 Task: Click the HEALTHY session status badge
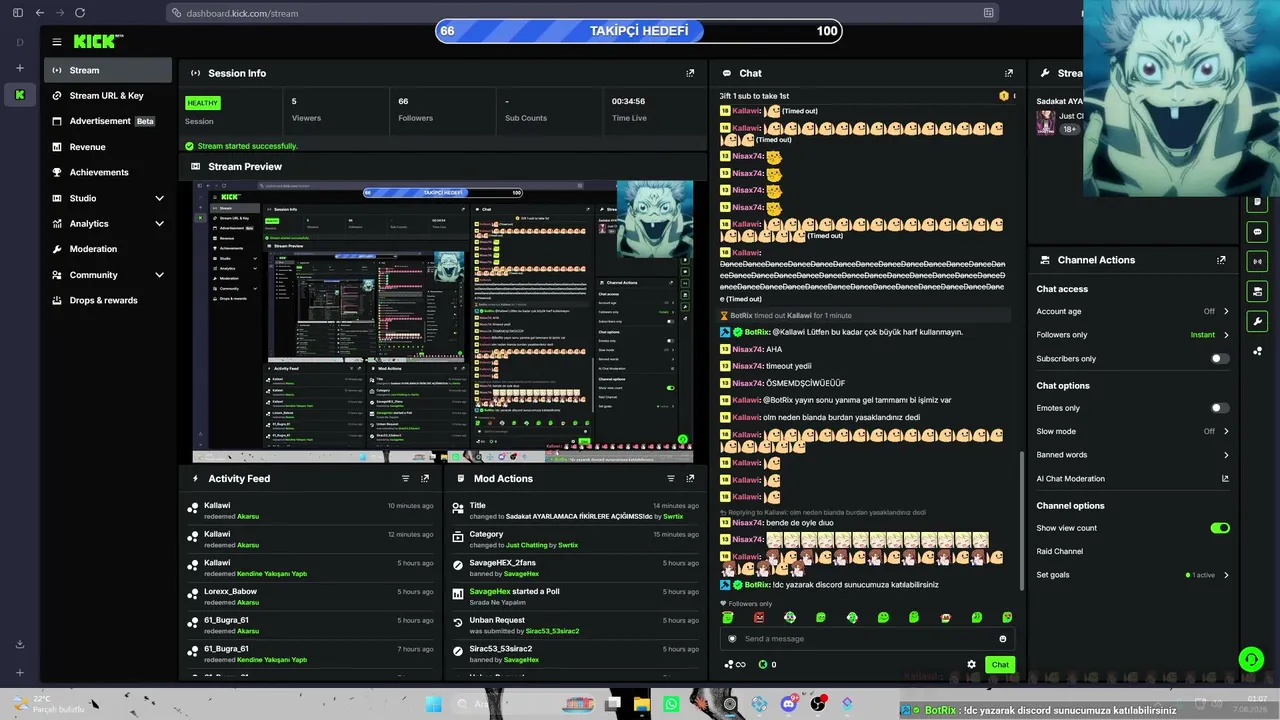tap(202, 103)
